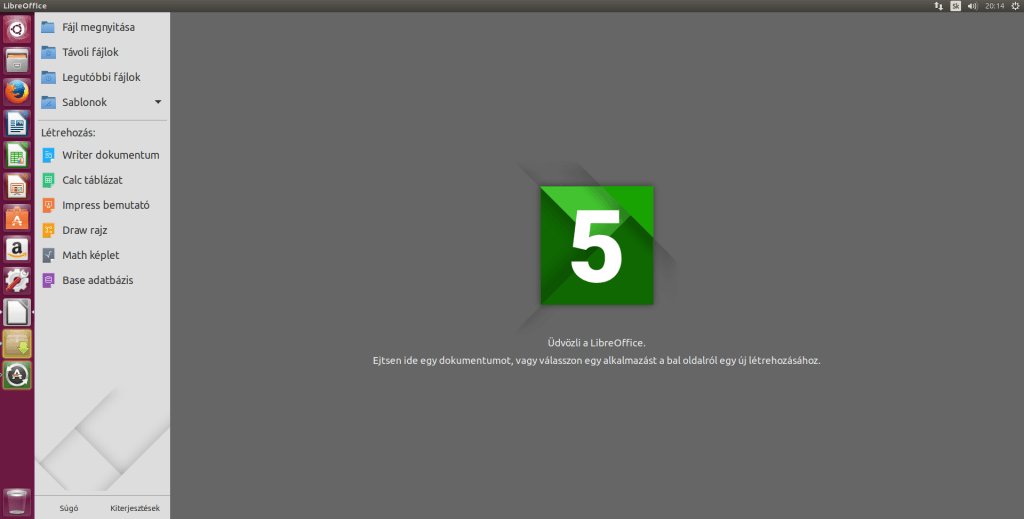Open the Trash dock icon
This screenshot has height=519, width=1024.
[17, 502]
